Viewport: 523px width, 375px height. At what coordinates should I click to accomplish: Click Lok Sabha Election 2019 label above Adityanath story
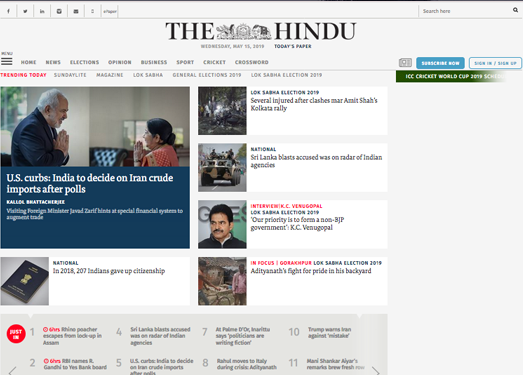(348, 263)
